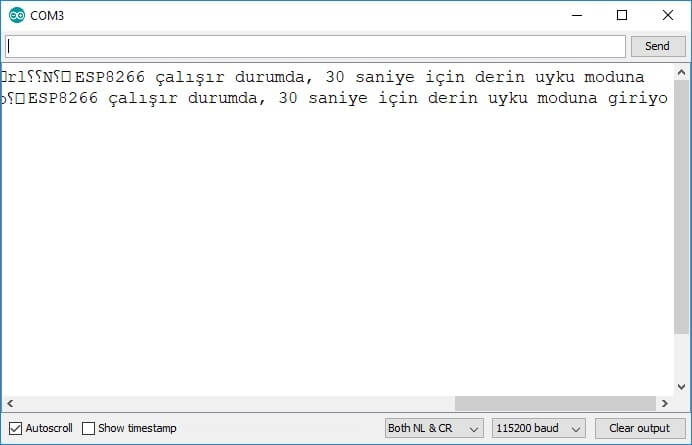
Task: Disable the Autoscroll checkbox
Action: coord(15,428)
